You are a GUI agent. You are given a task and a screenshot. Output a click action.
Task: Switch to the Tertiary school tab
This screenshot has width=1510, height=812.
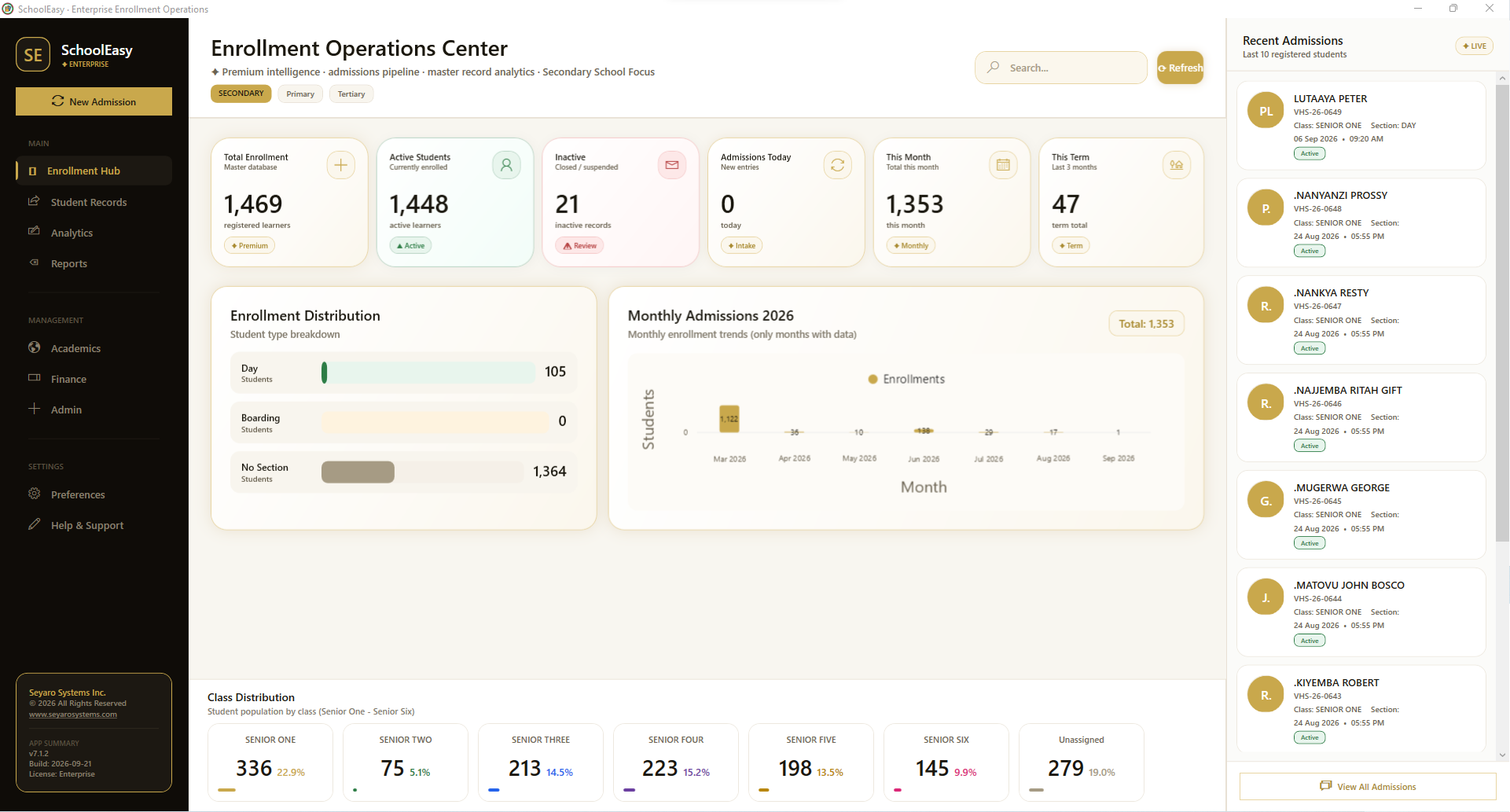point(351,94)
